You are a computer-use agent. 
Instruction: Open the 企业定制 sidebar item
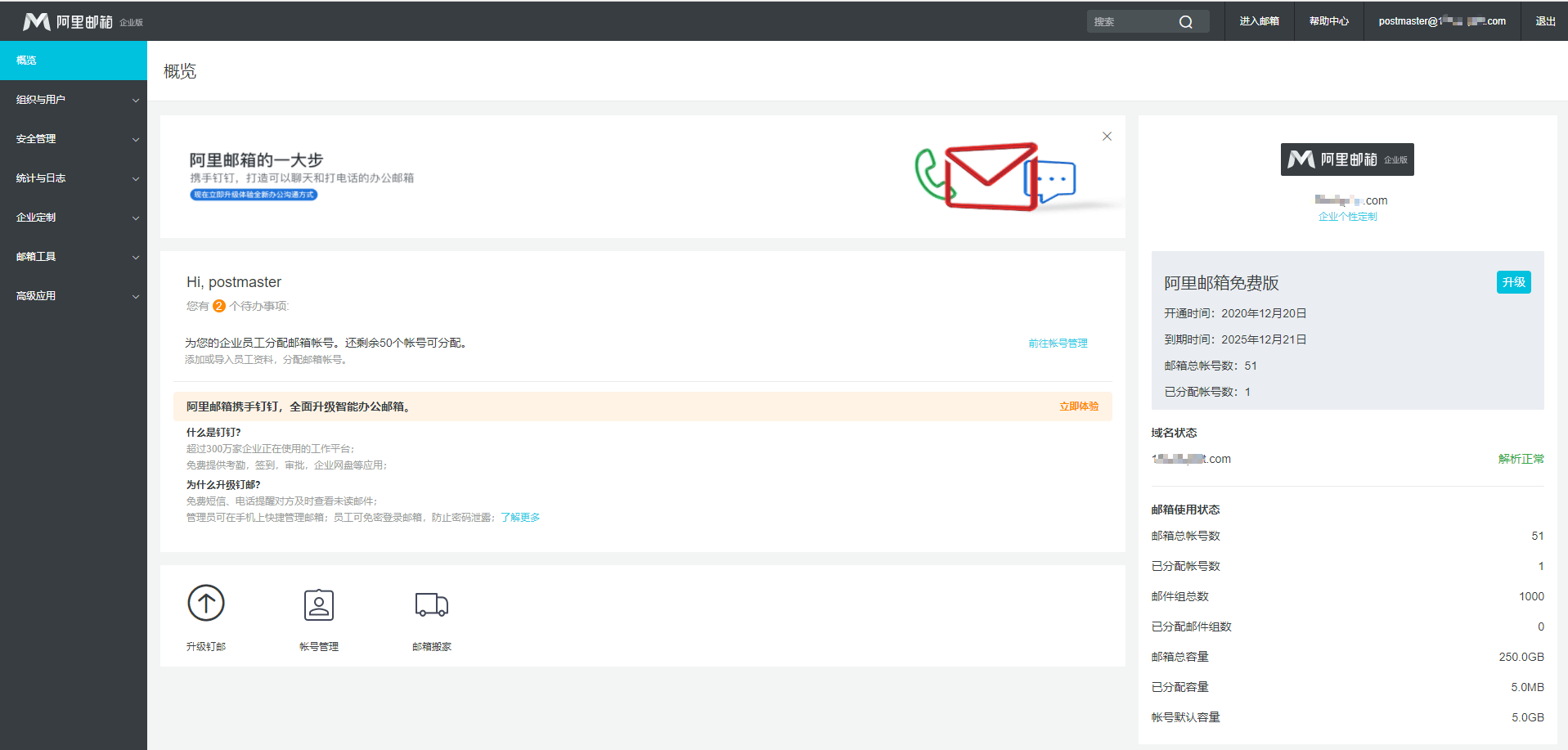(x=74, y=218)
